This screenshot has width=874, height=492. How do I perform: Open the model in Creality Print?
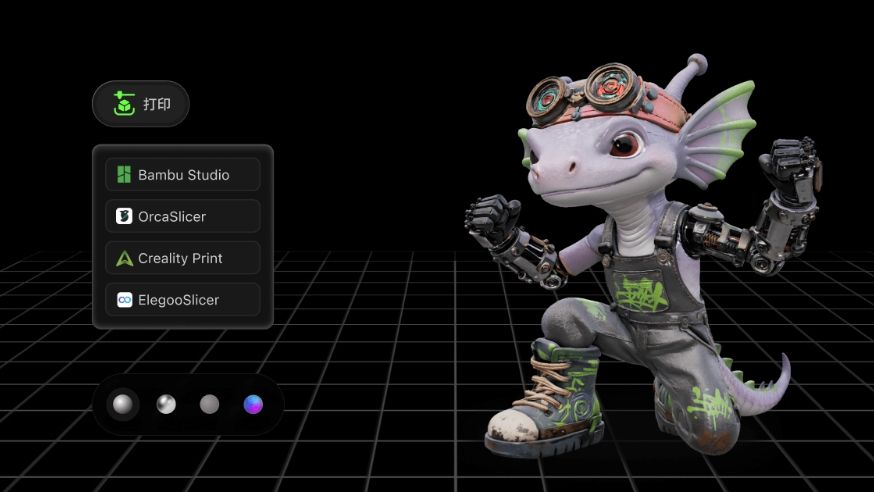pos(183,258)
